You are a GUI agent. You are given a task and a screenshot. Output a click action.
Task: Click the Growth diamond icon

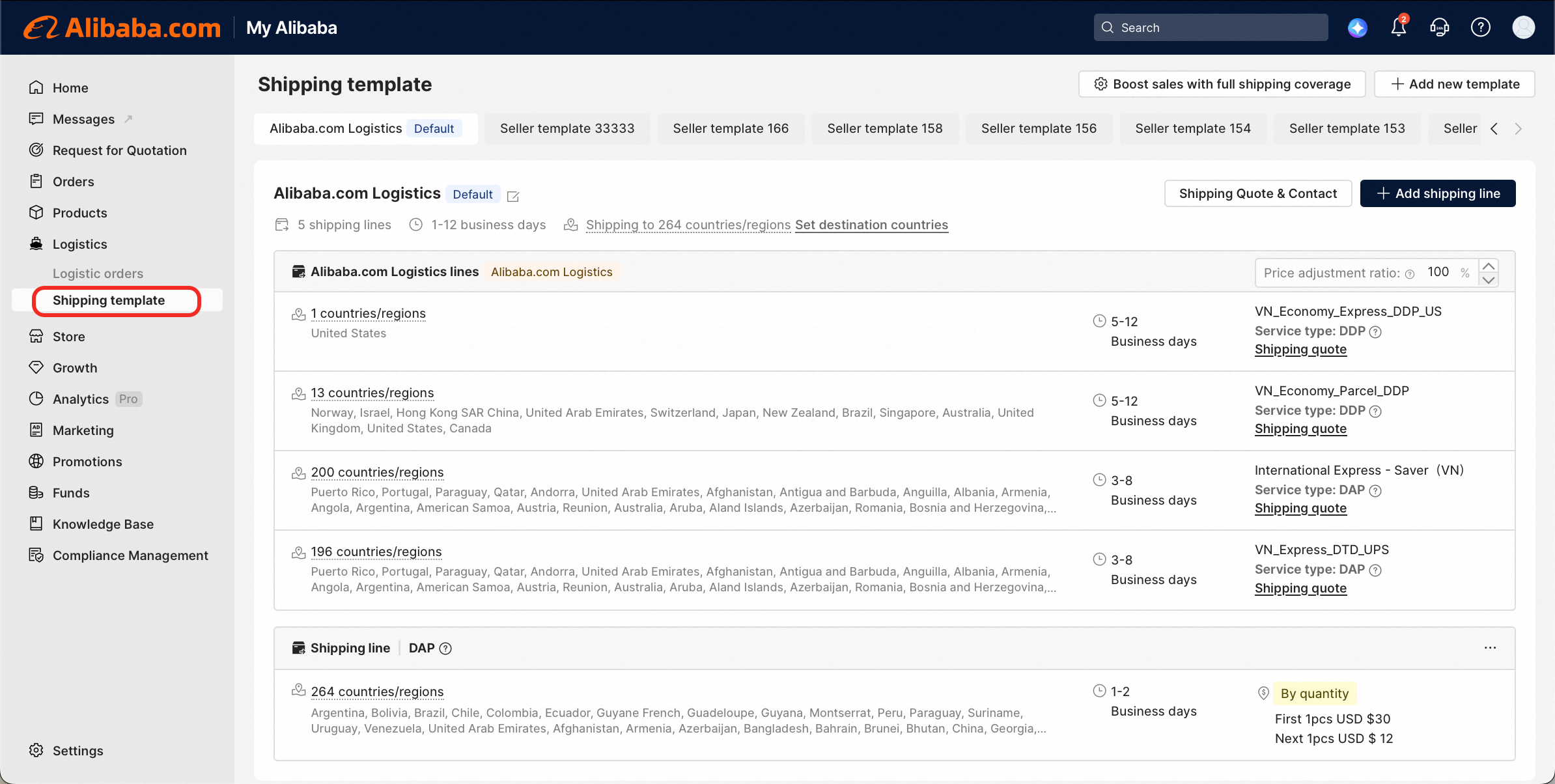pos(36,367)
